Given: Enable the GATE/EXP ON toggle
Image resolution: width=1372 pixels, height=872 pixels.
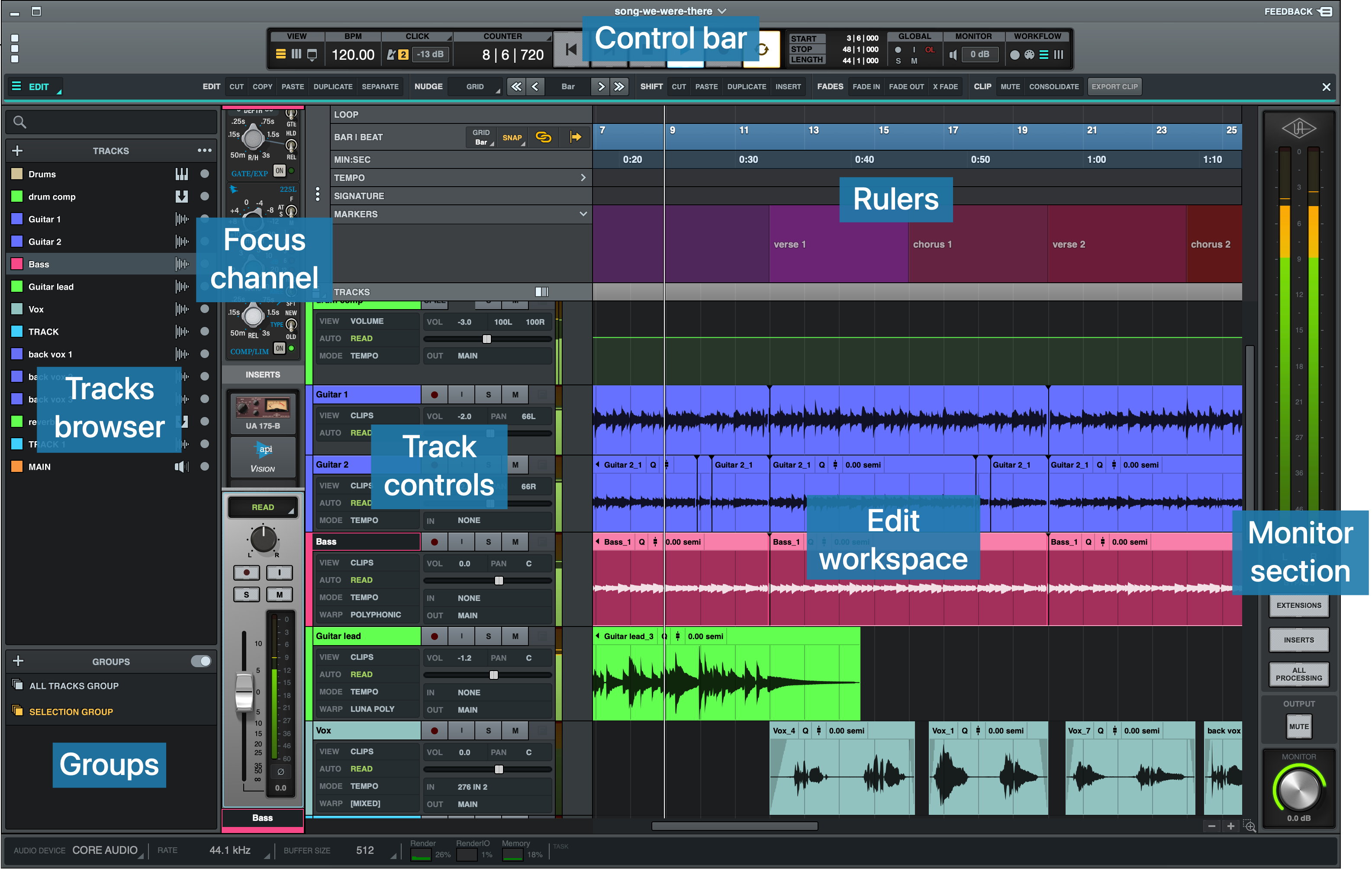Looking at the screenshot, I should pos(279,171).
